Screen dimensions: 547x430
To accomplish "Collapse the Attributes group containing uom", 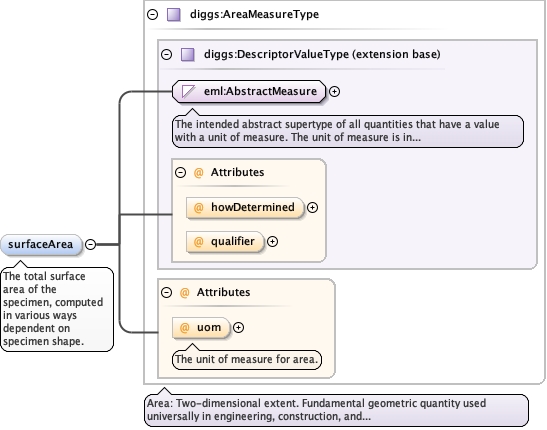I will [x=166, y=292].
